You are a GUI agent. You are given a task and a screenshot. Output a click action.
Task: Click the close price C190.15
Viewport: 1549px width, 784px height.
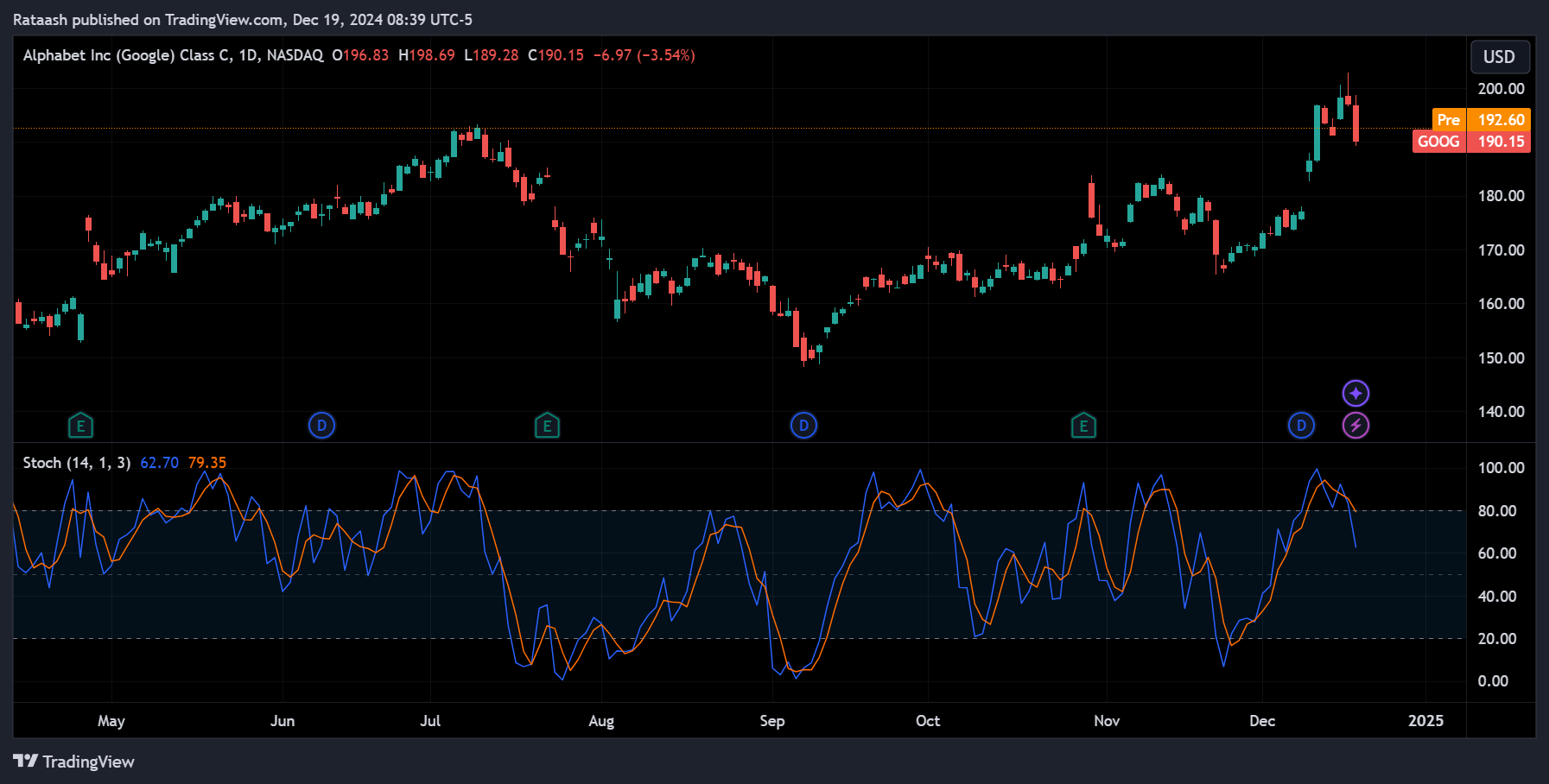tap(555, 55)
